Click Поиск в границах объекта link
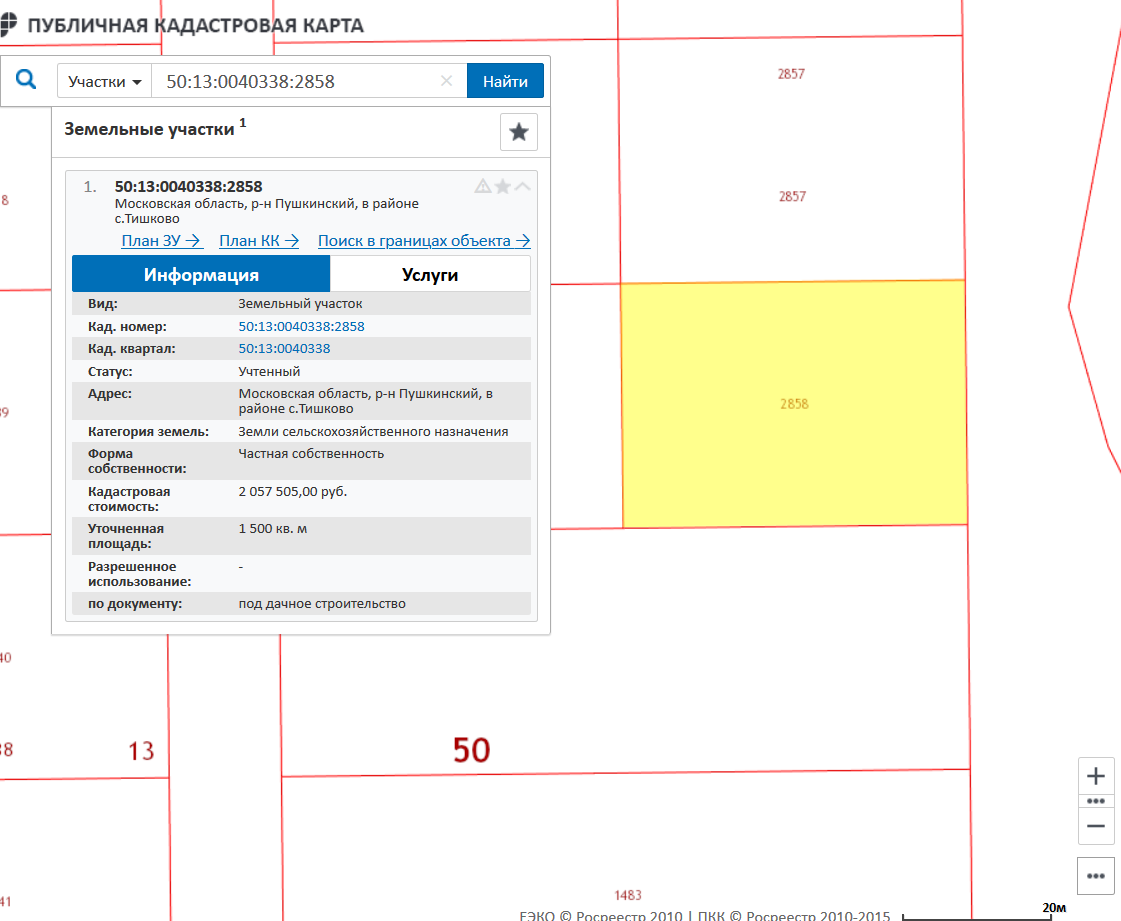1121x921 pixels. 424,240
